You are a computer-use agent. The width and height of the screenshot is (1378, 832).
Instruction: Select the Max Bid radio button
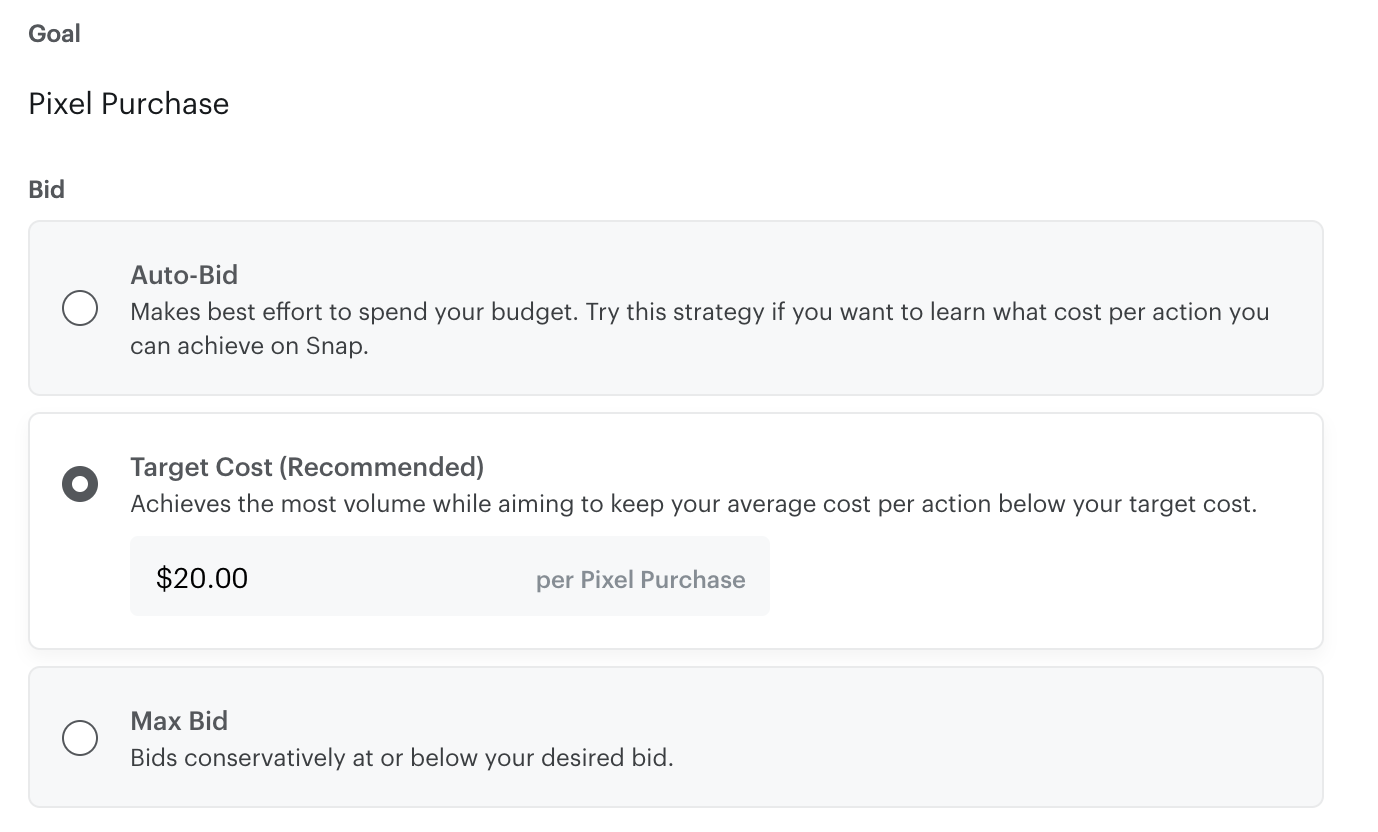tap(80, 739)
